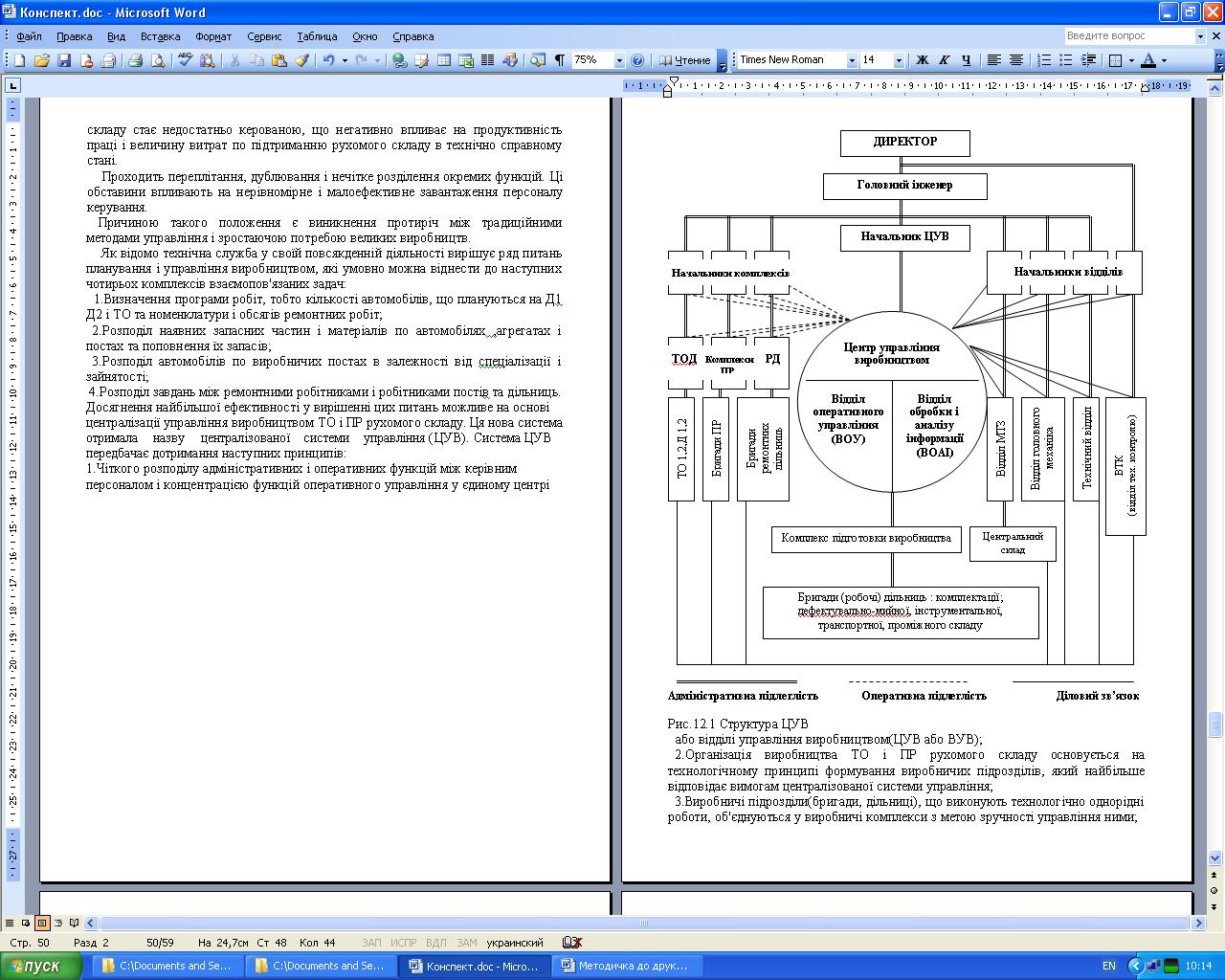Increase the indent
The image size is (1225, 980).
[x=1088, y=60]
